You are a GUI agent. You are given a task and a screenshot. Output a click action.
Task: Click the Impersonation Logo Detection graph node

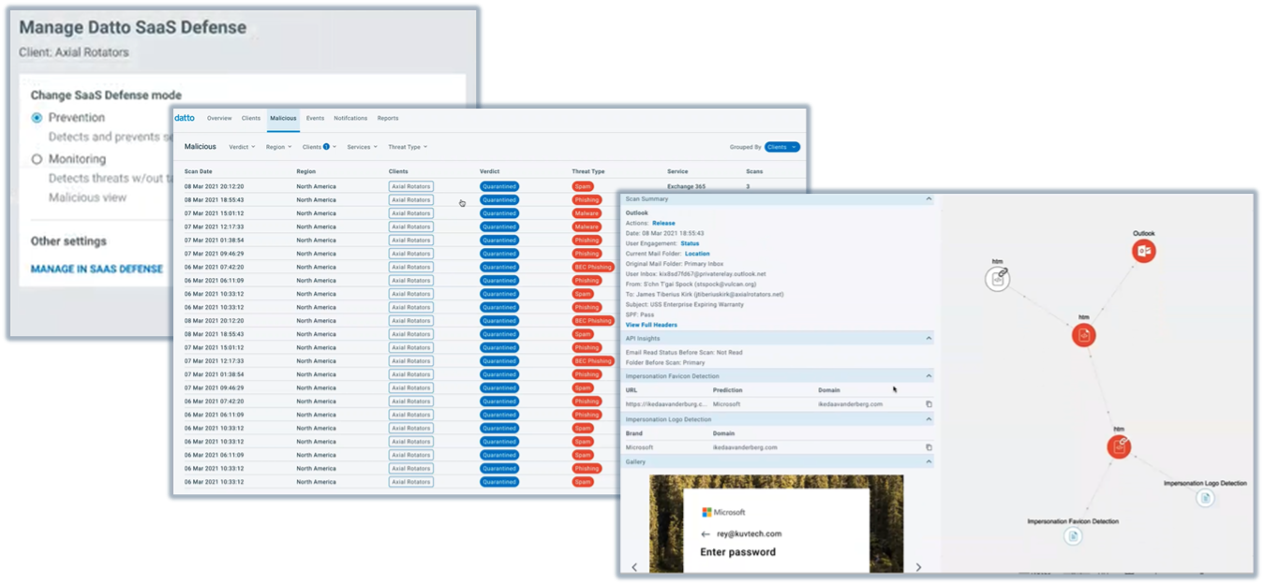pos(1205,498)
